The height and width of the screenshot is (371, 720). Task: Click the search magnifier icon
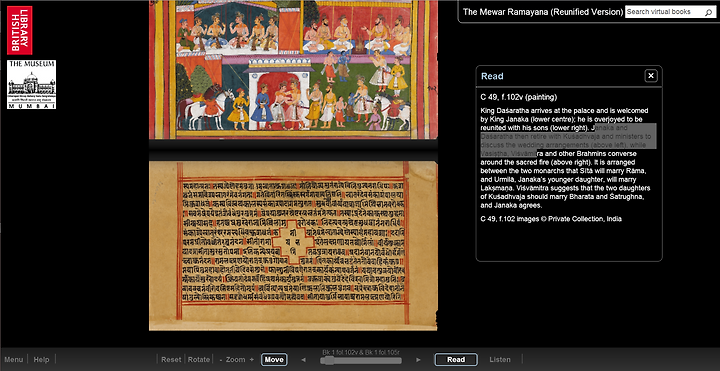click(x=708, y=12)
